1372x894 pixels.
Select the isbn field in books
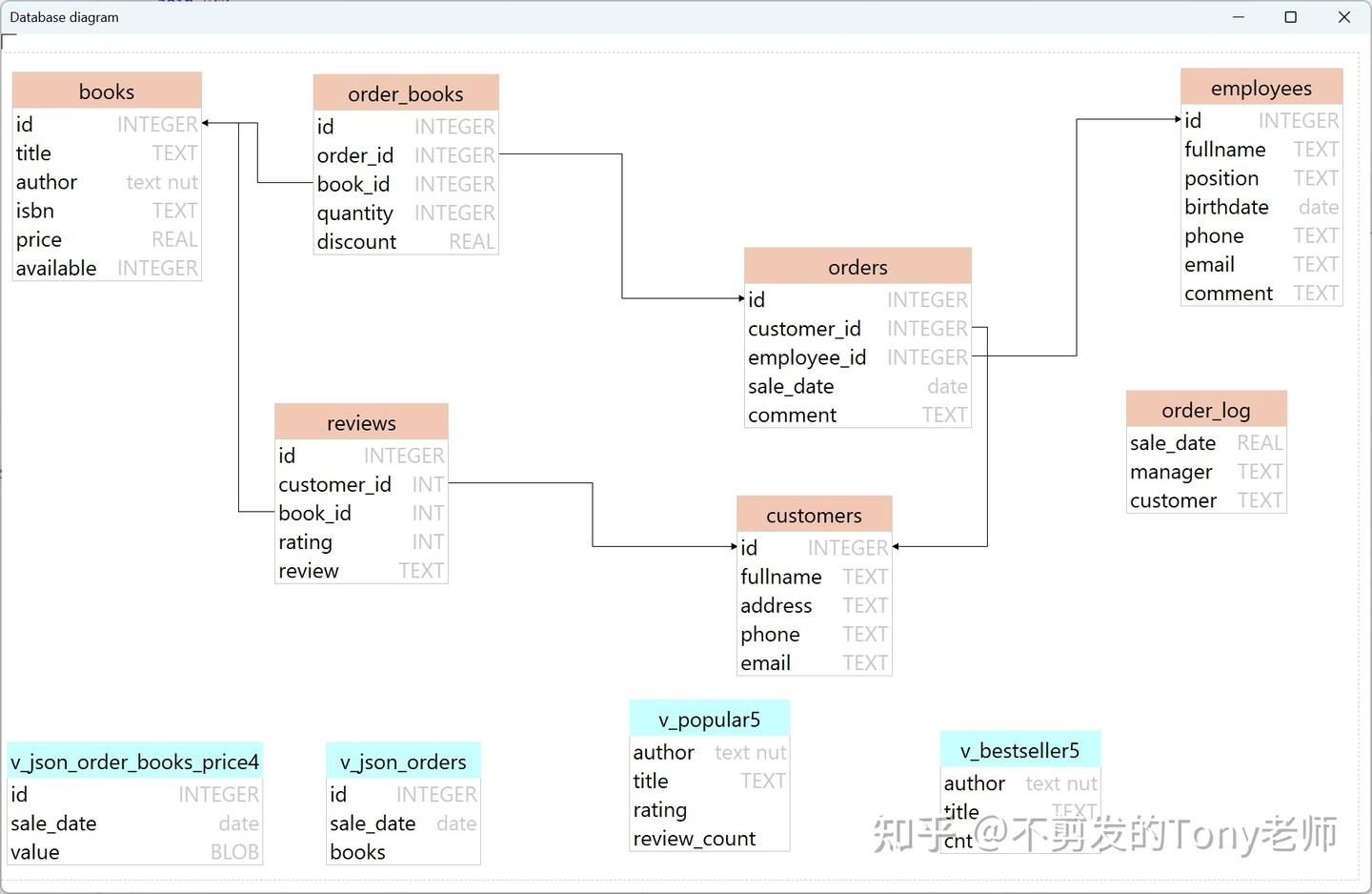click(34, 210)
